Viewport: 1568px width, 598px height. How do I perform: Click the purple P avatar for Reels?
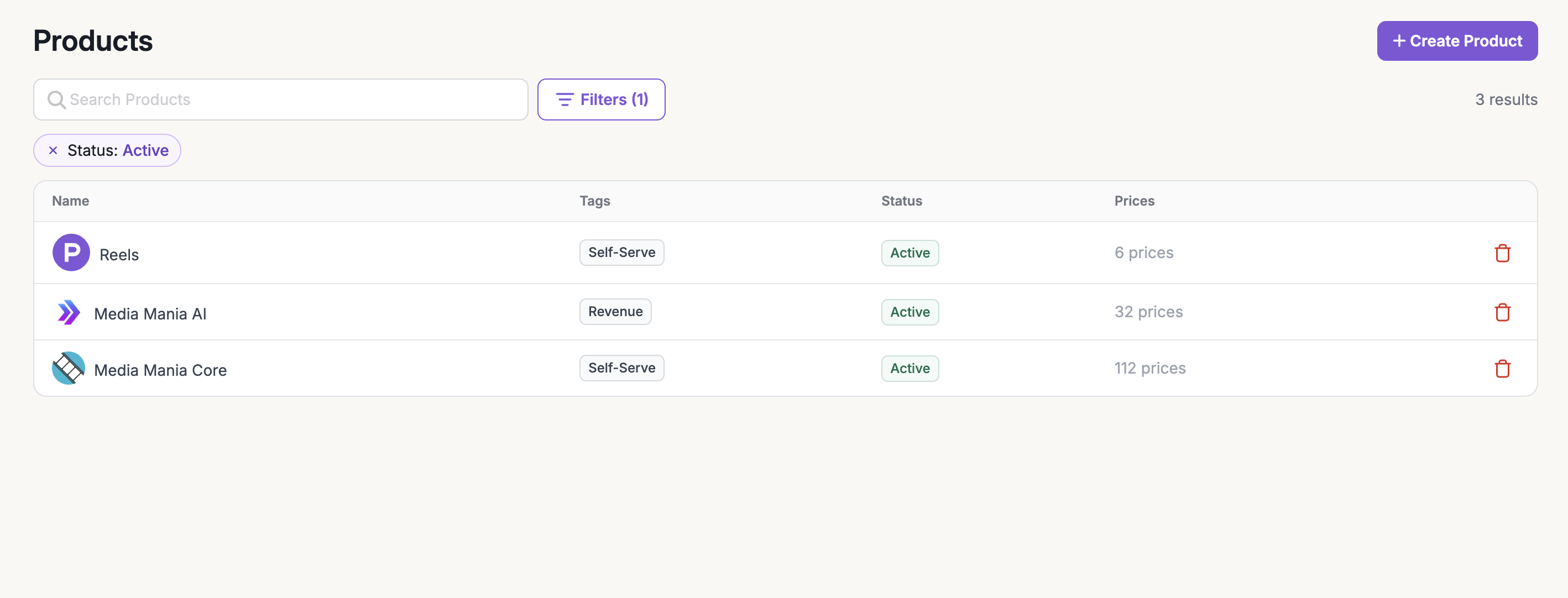click(71, 253)
